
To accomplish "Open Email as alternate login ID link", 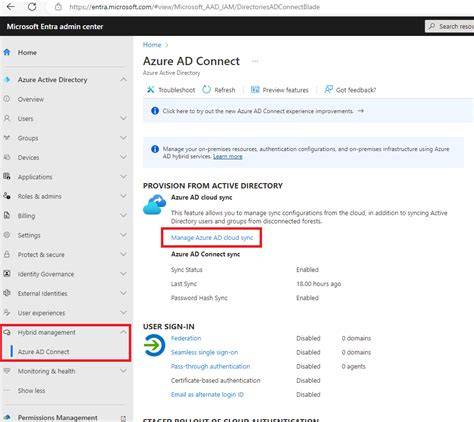I will point(207,394).
